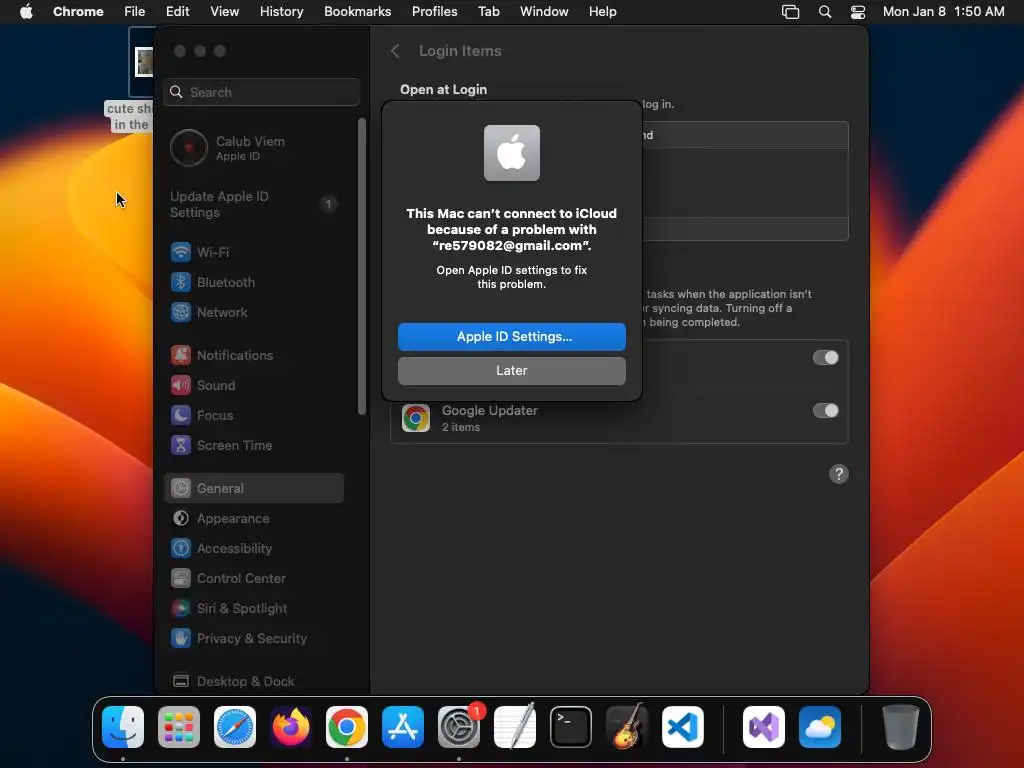Click the desktop image file thumbnail
The width and height of the screenshot is (1024, 768).
tap(144, 62)
